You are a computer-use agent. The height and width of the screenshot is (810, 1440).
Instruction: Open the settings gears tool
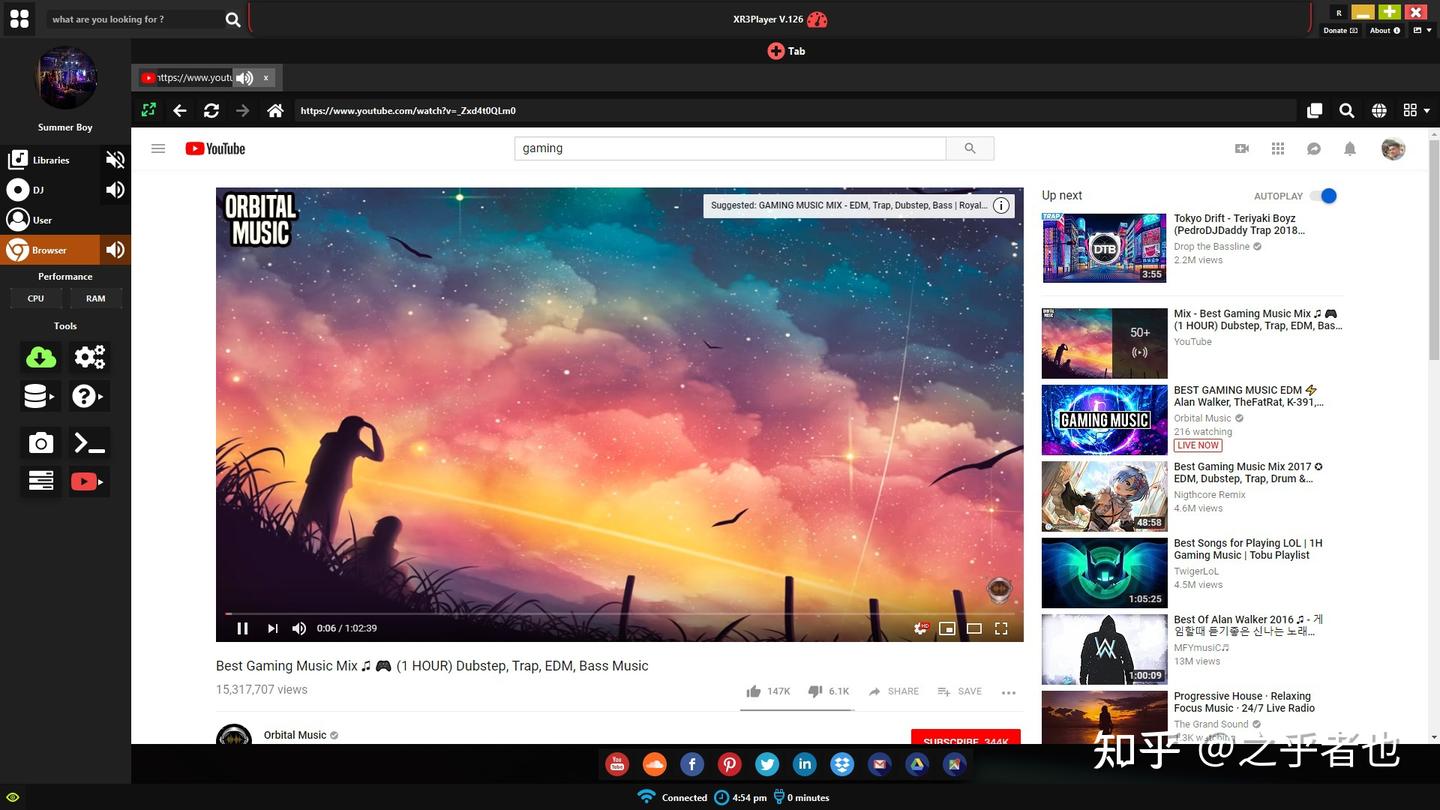90,357
